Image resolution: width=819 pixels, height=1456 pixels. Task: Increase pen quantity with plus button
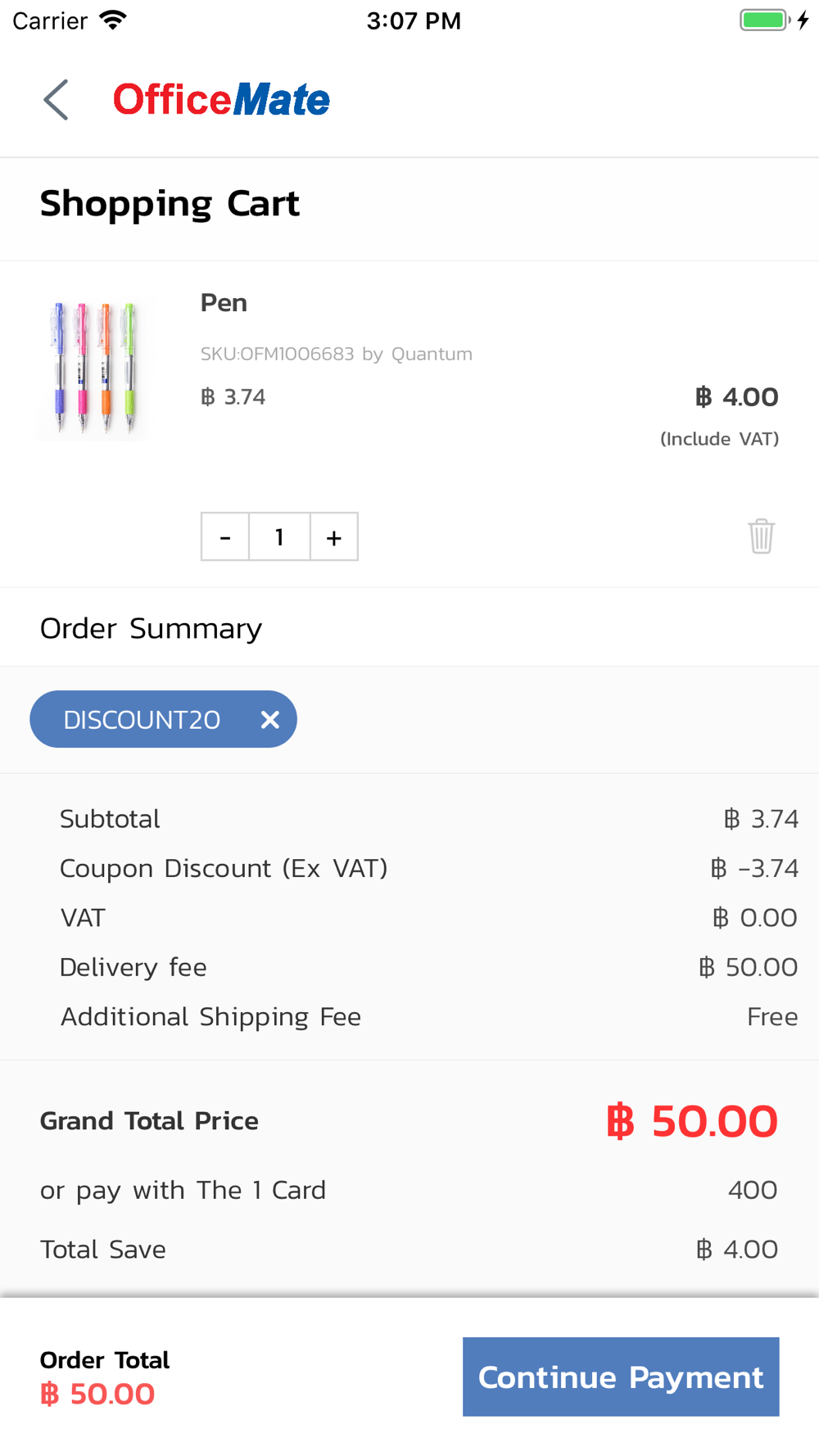(334, 536)
